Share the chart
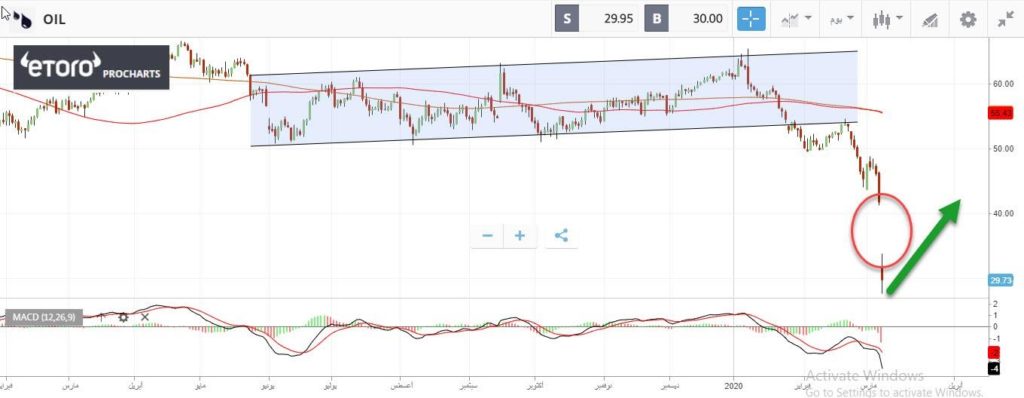 point(561,235)
